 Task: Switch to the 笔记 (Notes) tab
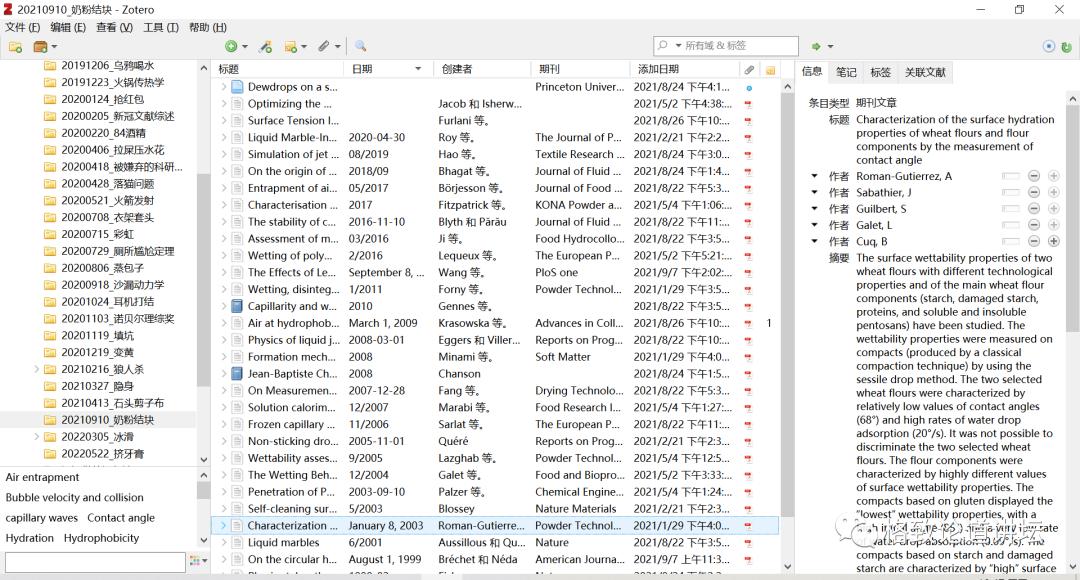click(x=846, y=72)
